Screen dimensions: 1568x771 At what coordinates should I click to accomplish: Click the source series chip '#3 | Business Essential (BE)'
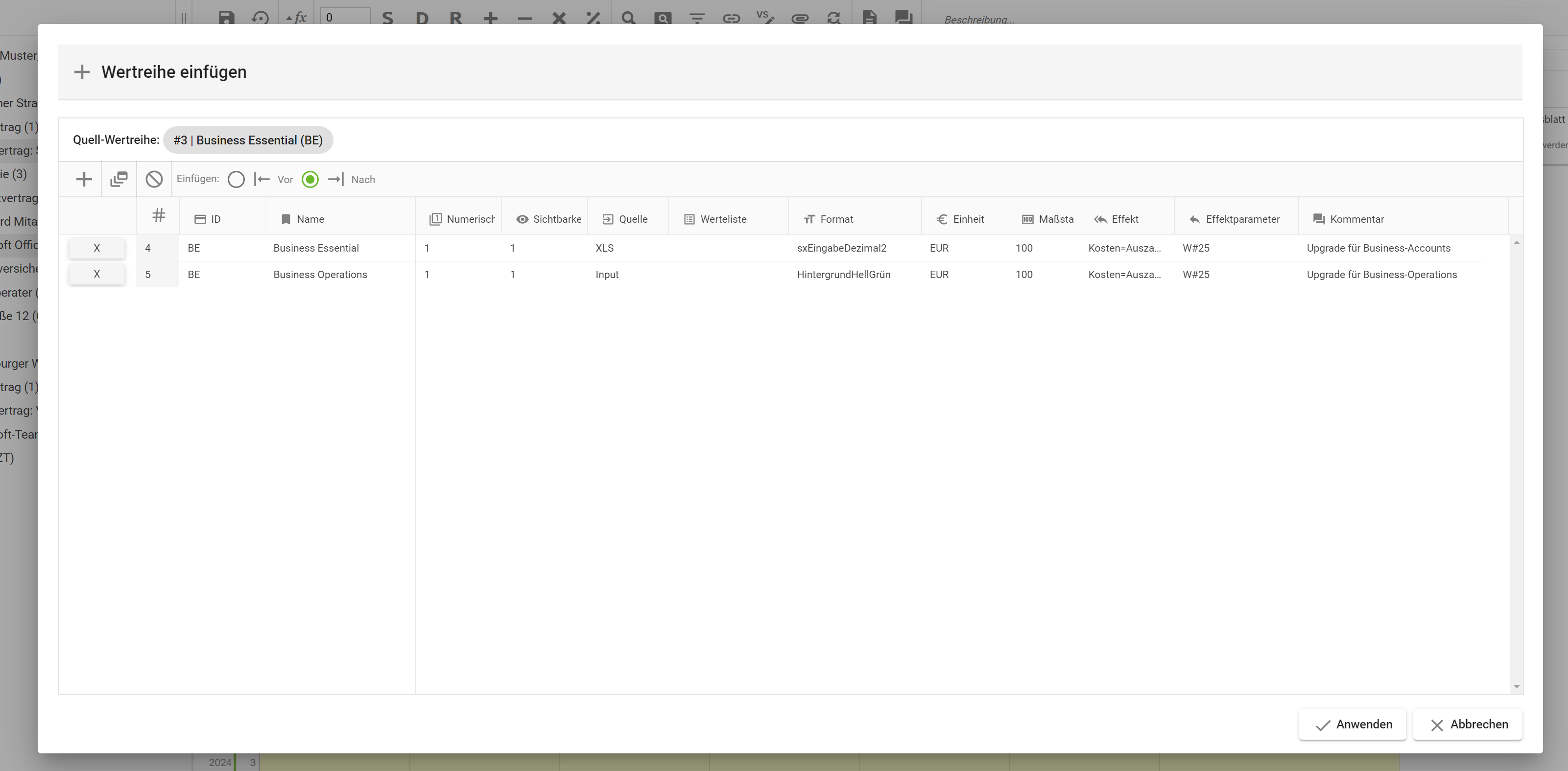(248, 140)
